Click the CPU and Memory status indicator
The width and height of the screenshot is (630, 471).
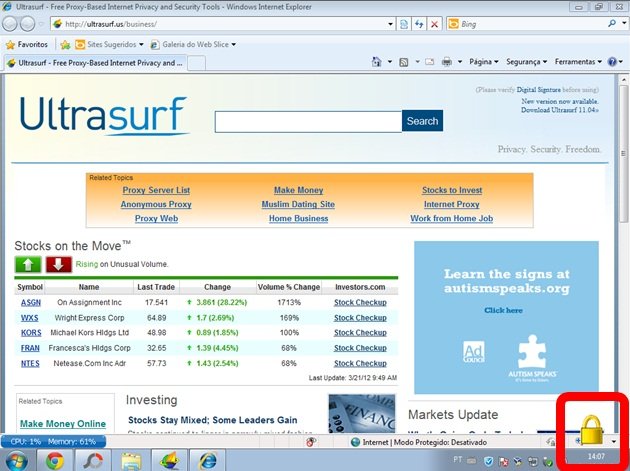pyautogui.click(x=53, y=442)
